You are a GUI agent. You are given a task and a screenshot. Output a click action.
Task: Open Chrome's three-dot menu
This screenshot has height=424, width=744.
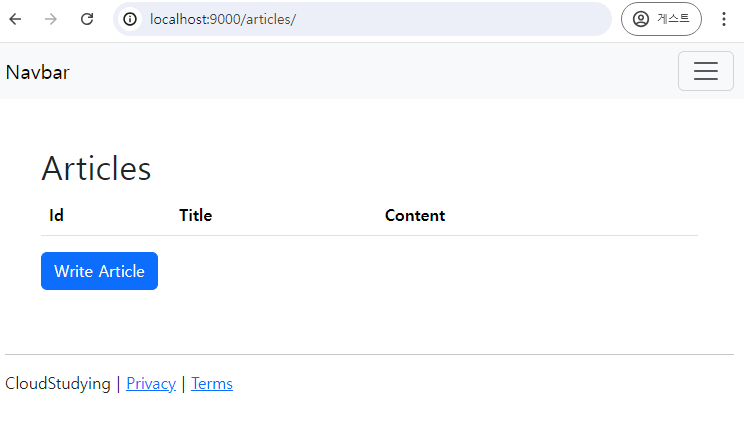tap(724, 19)
